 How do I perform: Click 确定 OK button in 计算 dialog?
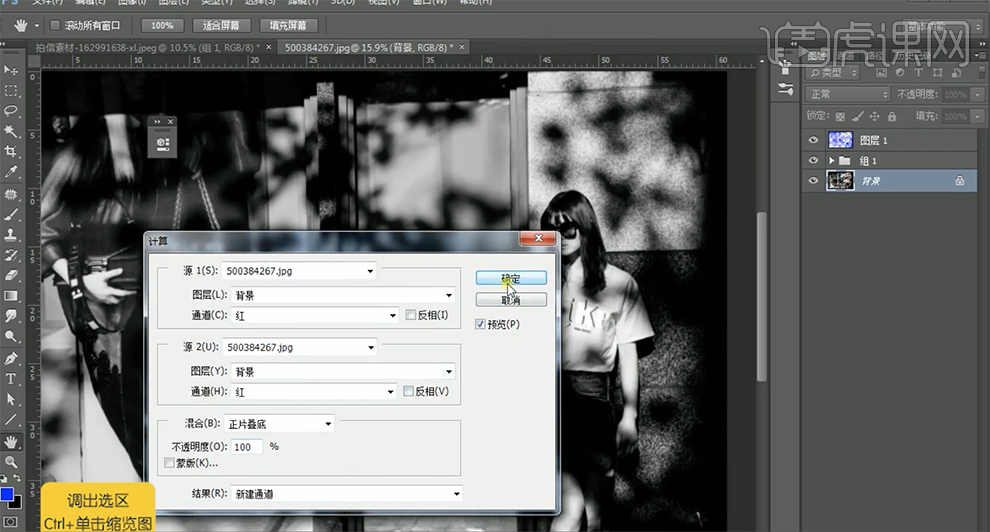(x=511, y=278)
